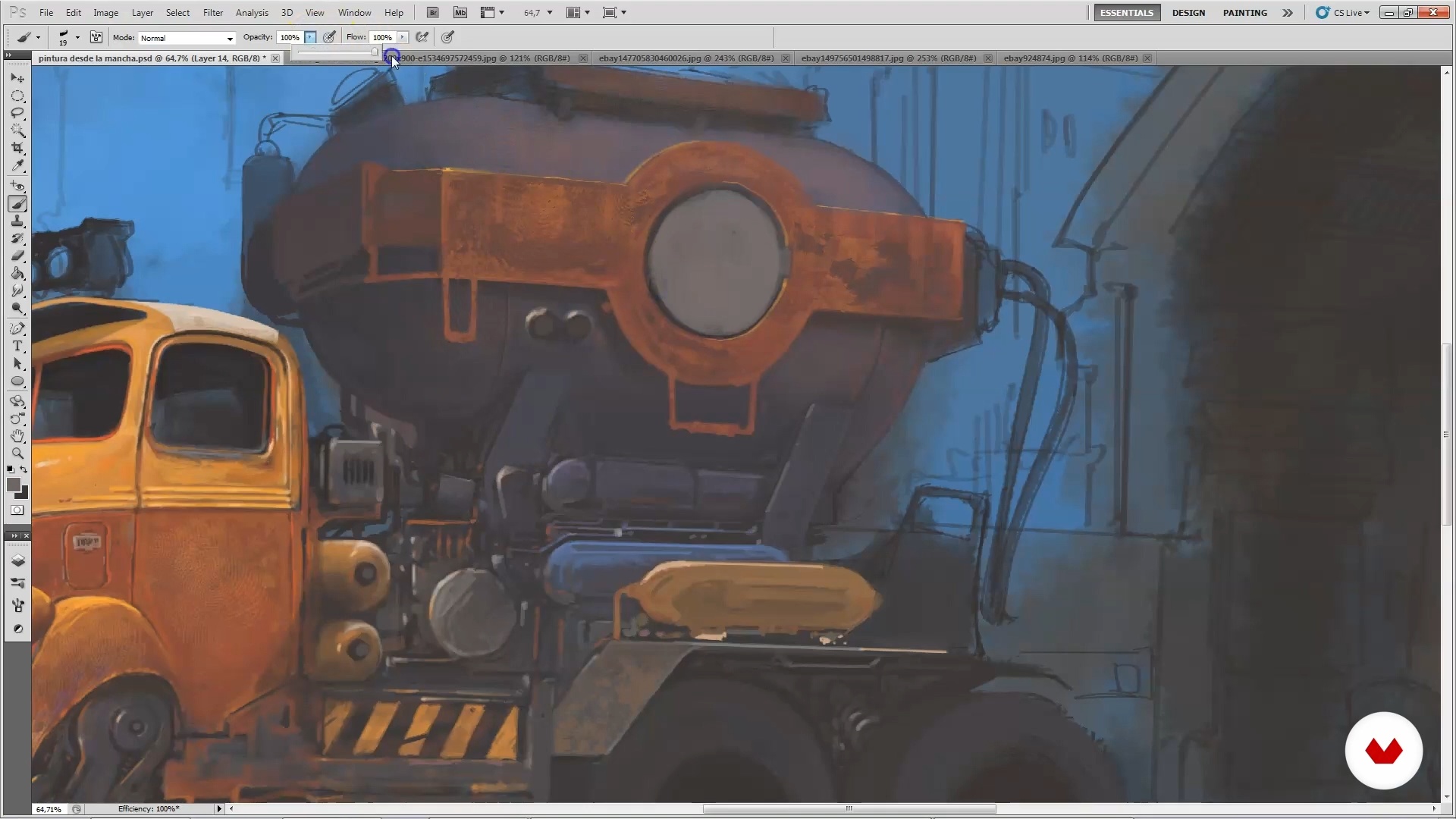
Task: Switch to ebay147705830460026.jpg tab
Action: [686, 58]
